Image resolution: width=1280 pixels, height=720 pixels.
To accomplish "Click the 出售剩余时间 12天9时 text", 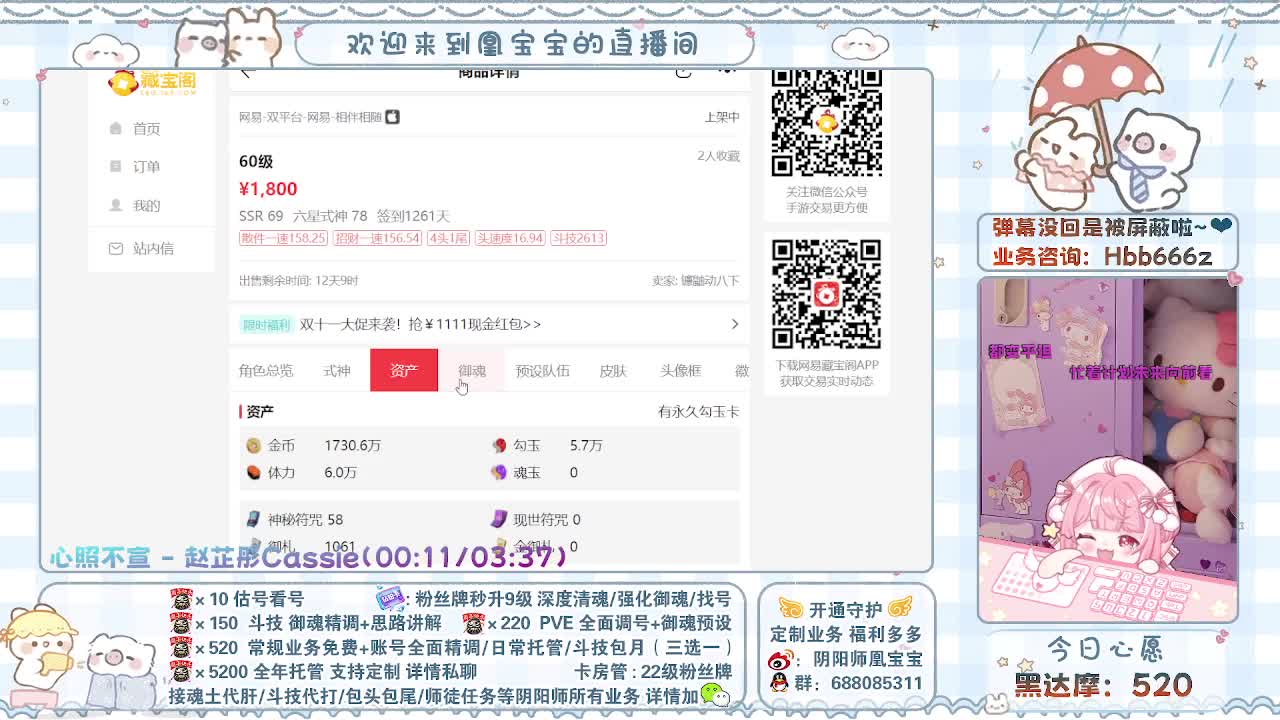I will pos(298,281).
